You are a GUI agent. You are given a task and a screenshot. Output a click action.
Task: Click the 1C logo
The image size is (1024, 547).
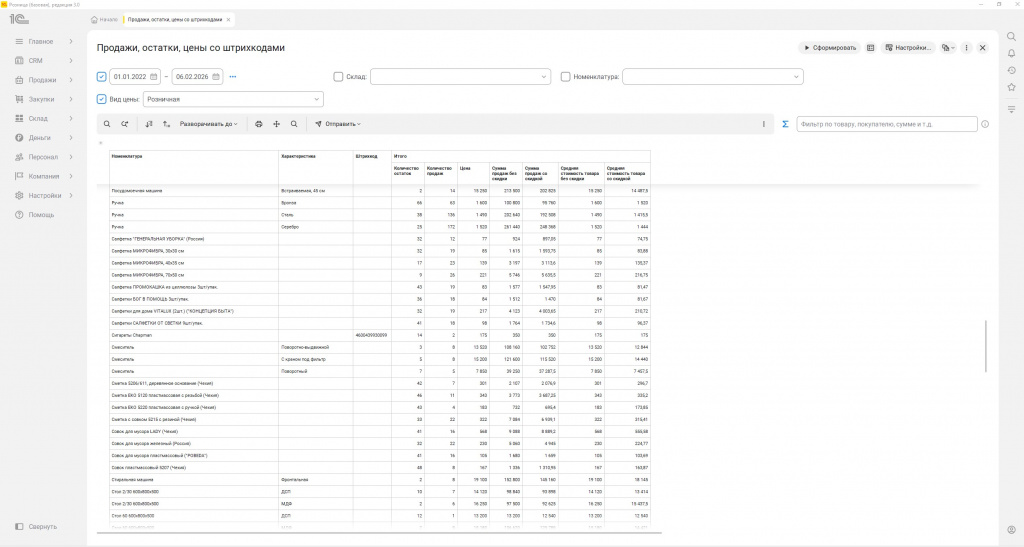(18, 20)
